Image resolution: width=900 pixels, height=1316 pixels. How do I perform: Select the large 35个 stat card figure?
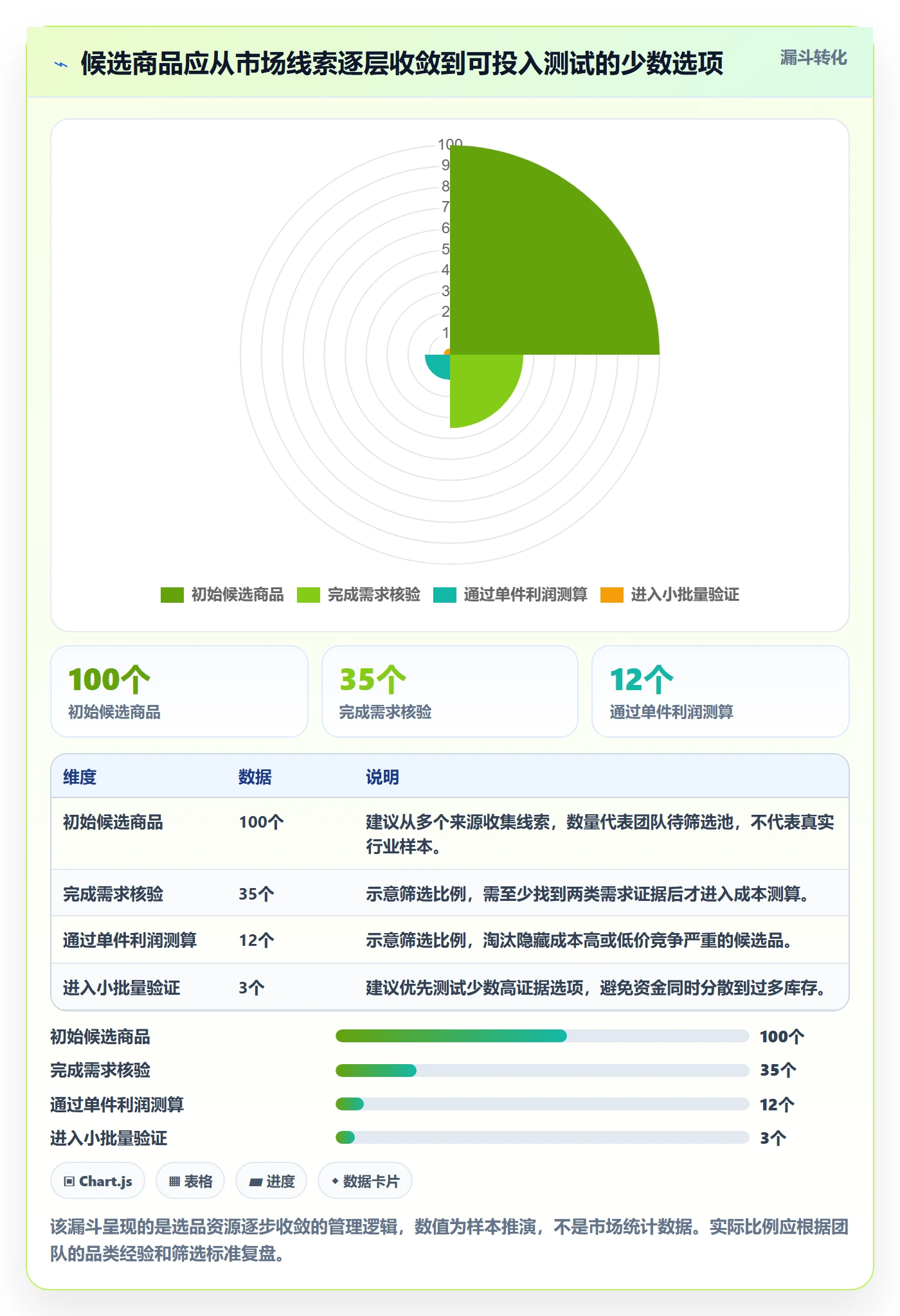(x=373, y=679)
